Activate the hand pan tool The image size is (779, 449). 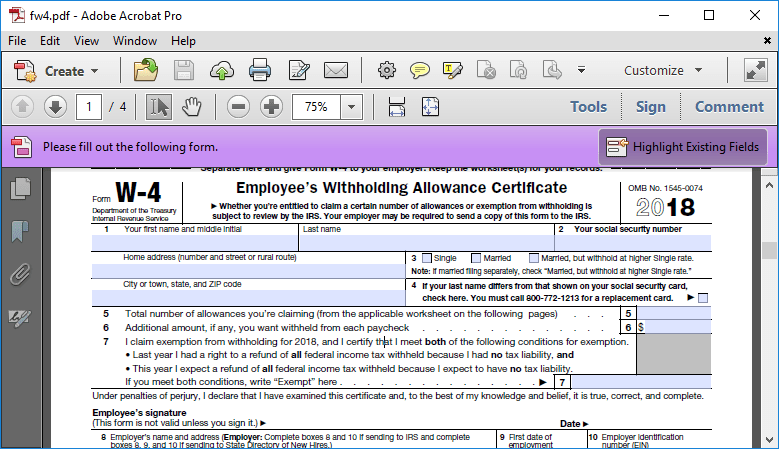(x=191, y=106)
